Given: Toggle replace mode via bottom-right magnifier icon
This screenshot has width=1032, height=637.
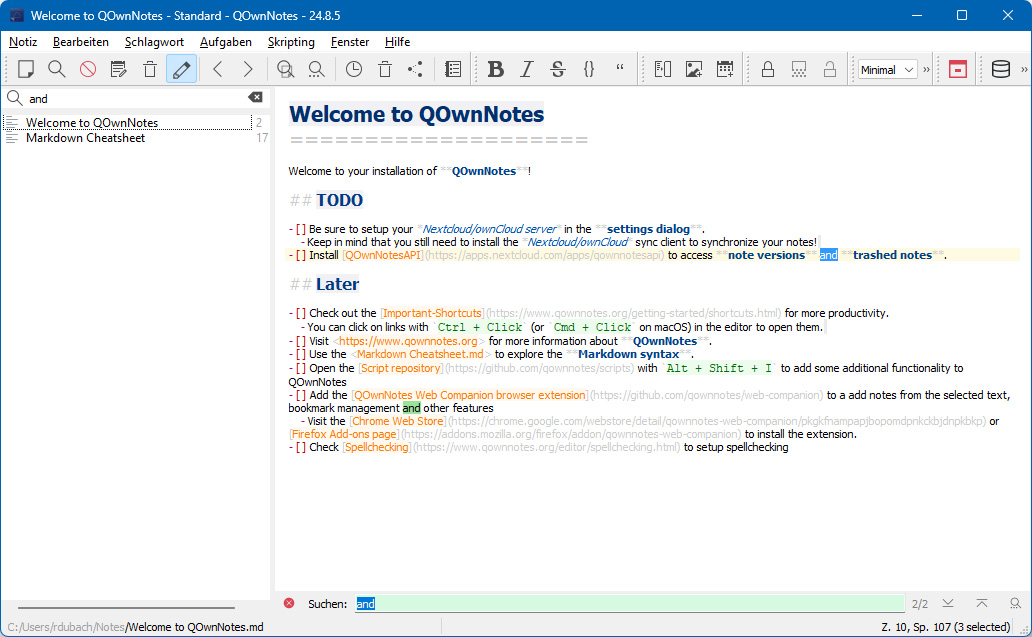Looking at the screenshot, I should (x=1016, y=603).
